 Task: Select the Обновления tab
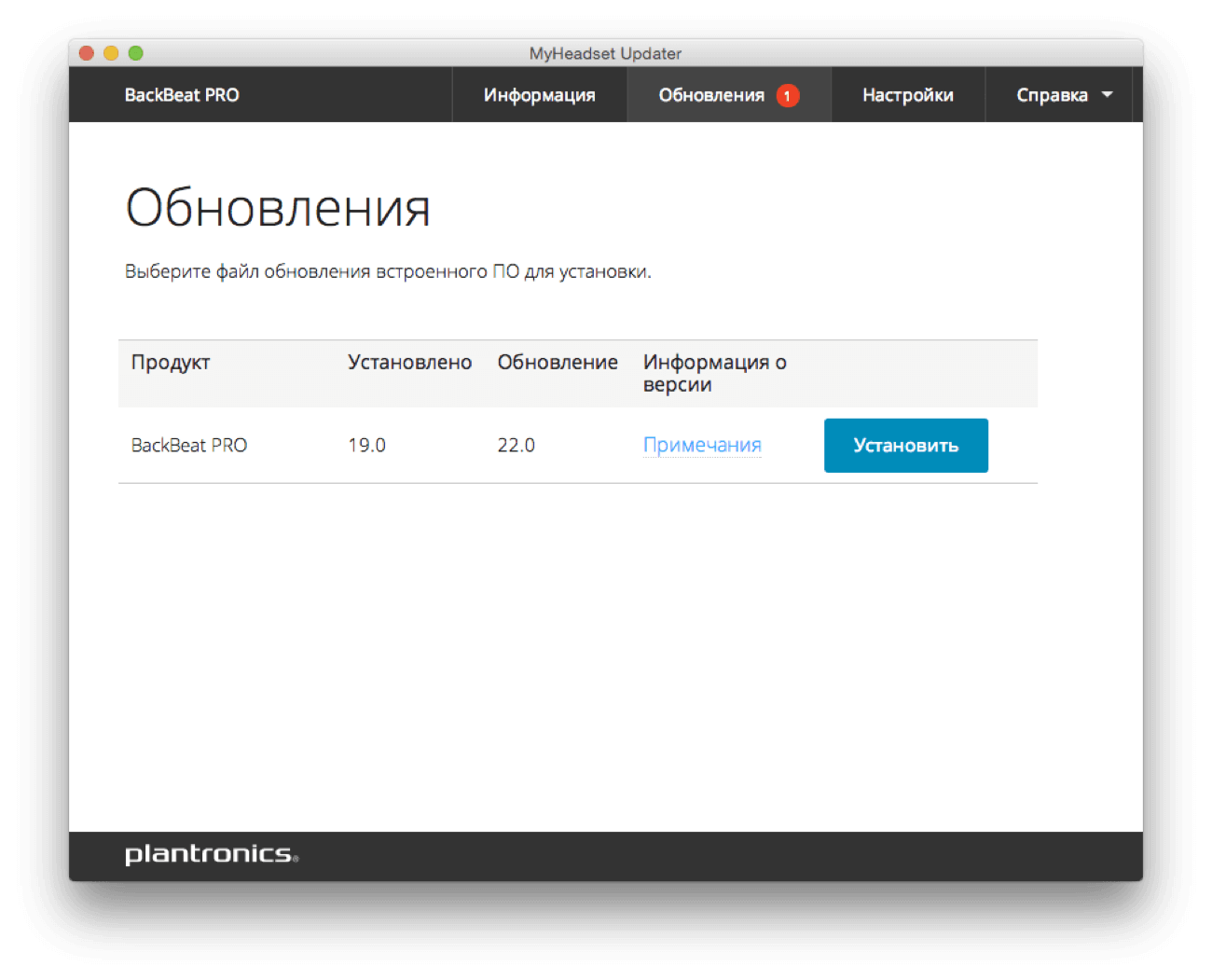(711, 94)
